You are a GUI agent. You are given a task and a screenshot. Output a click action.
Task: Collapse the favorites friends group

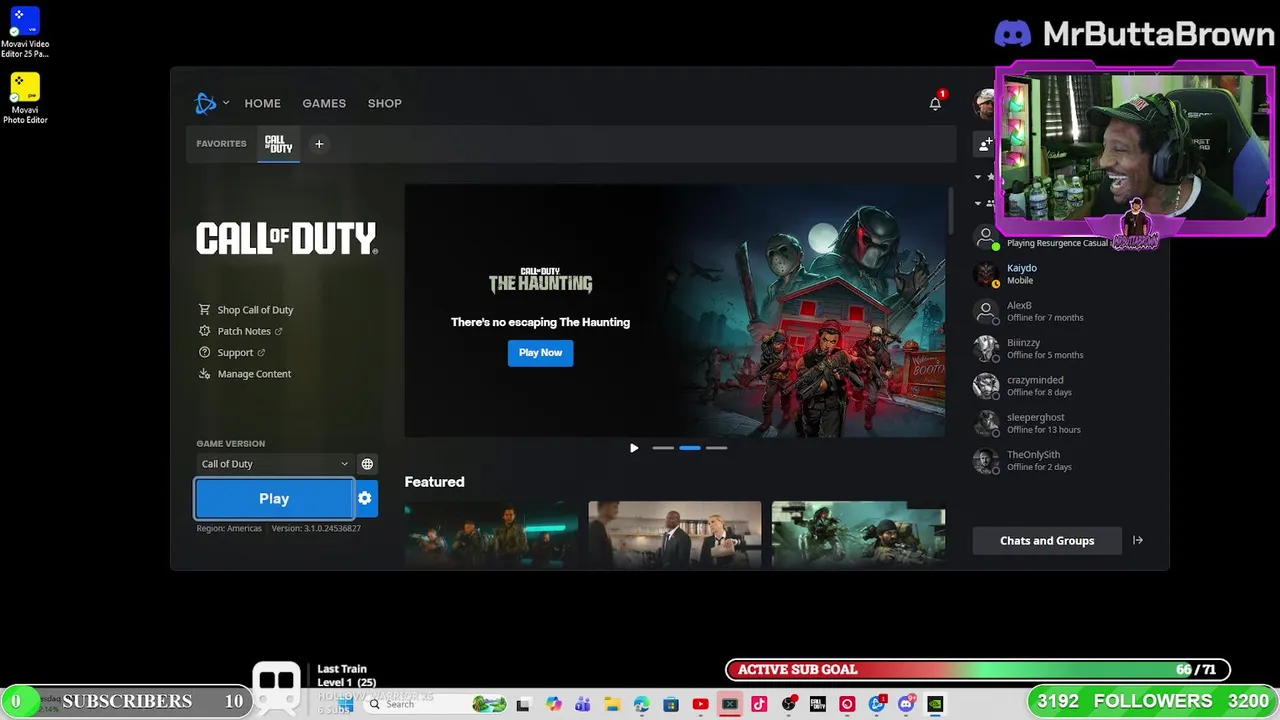[978, 177]
